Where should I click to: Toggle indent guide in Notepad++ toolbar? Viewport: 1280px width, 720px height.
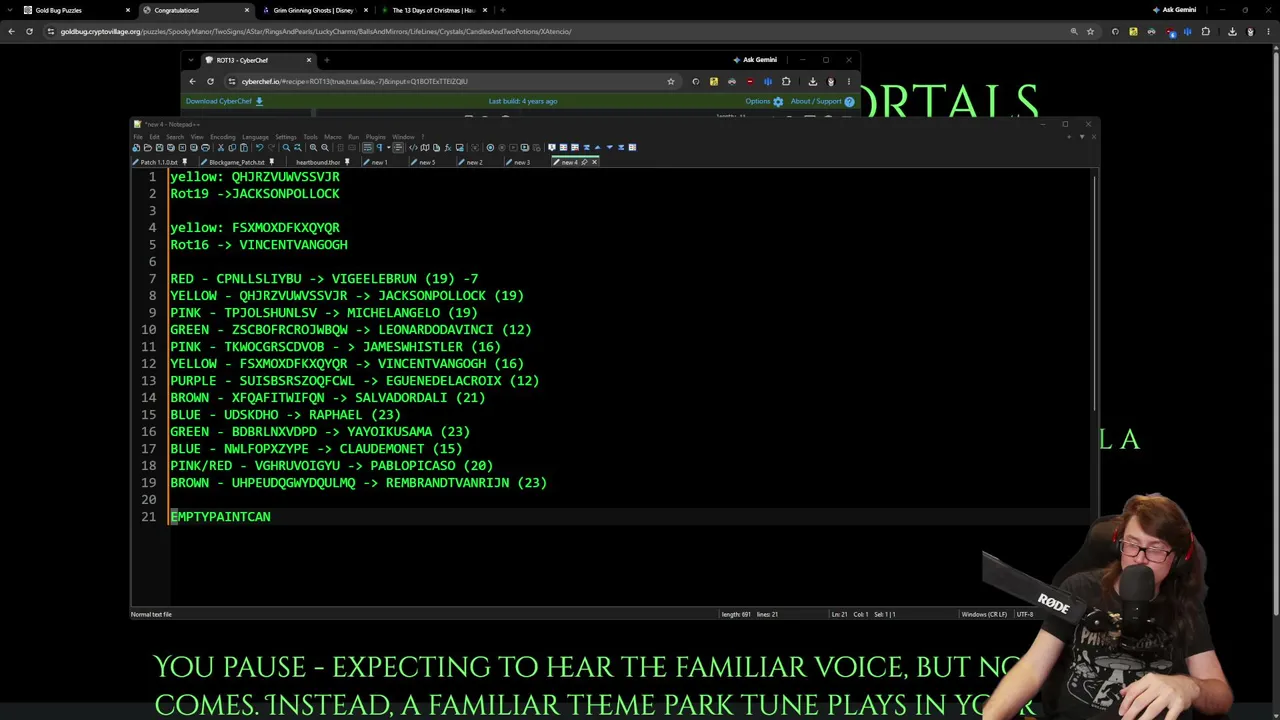tap(398, 147)
